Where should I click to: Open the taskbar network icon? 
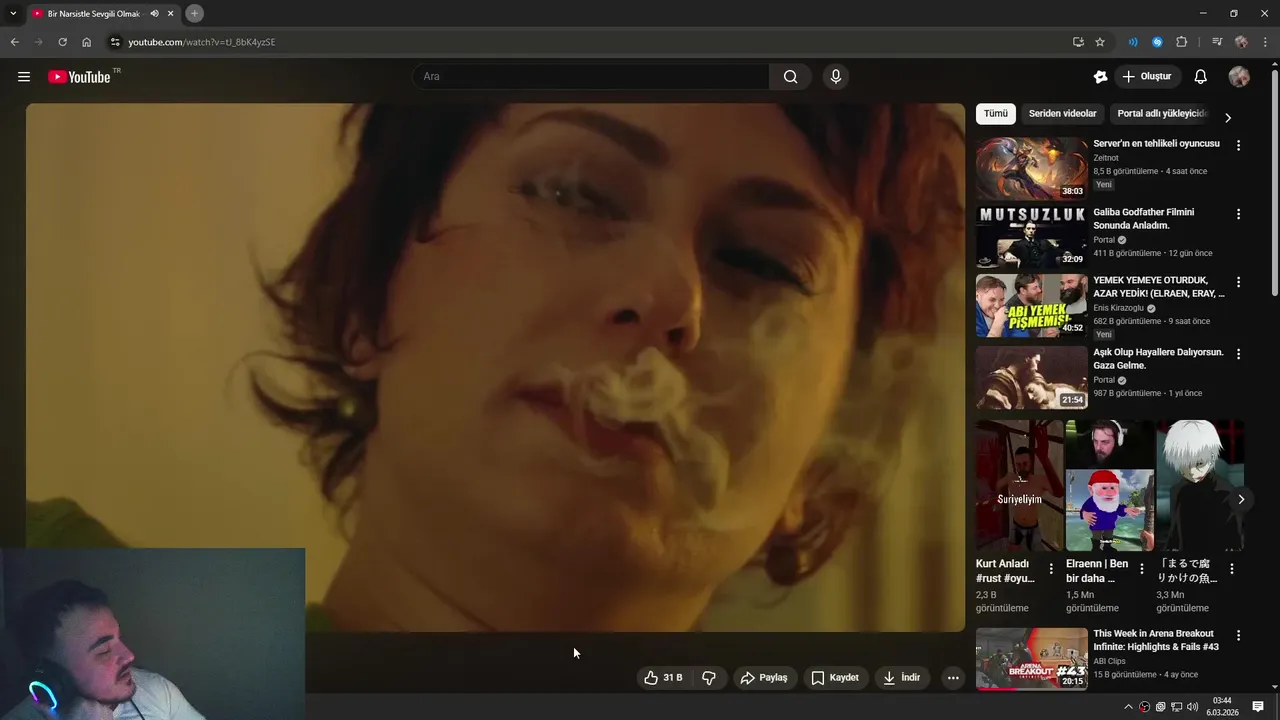pos(1176,707)
